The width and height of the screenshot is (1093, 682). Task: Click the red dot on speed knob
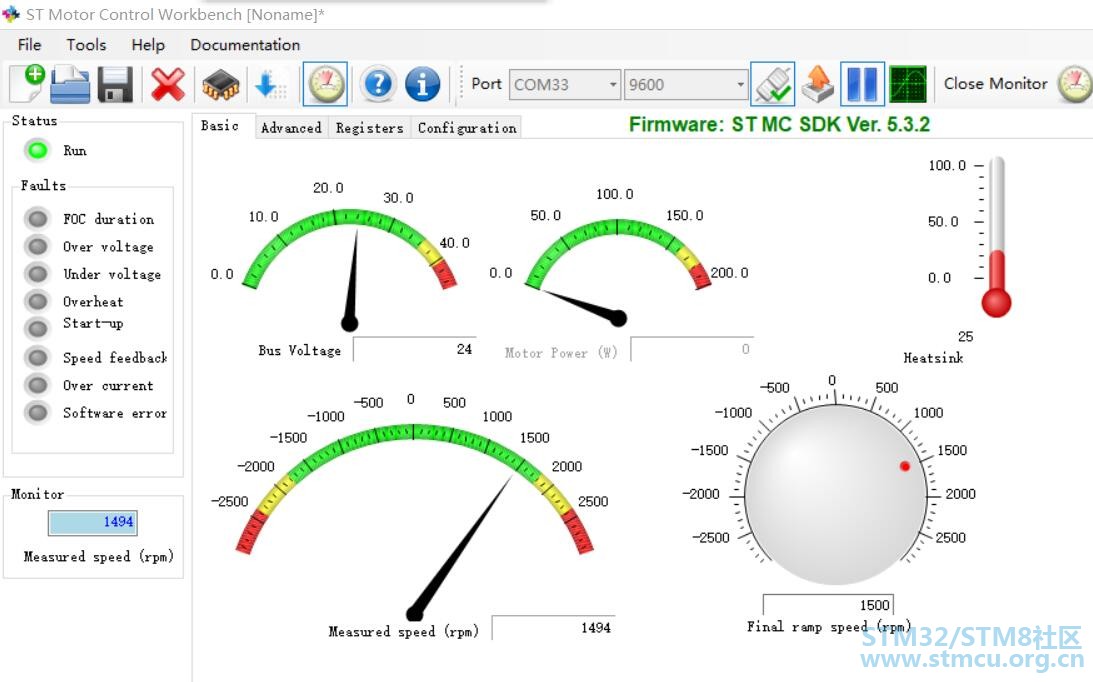[905, 466]
